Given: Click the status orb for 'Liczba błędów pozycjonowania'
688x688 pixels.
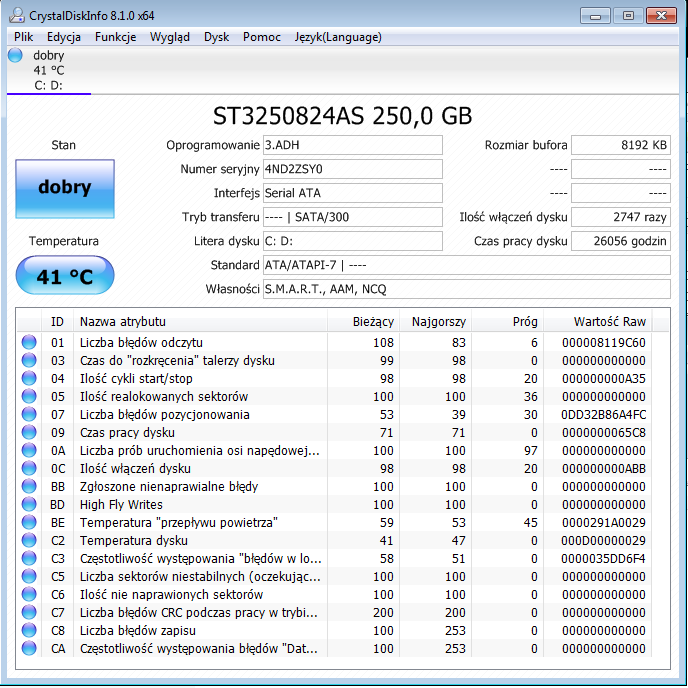Looking at the screenshot, I should [30, 415].
